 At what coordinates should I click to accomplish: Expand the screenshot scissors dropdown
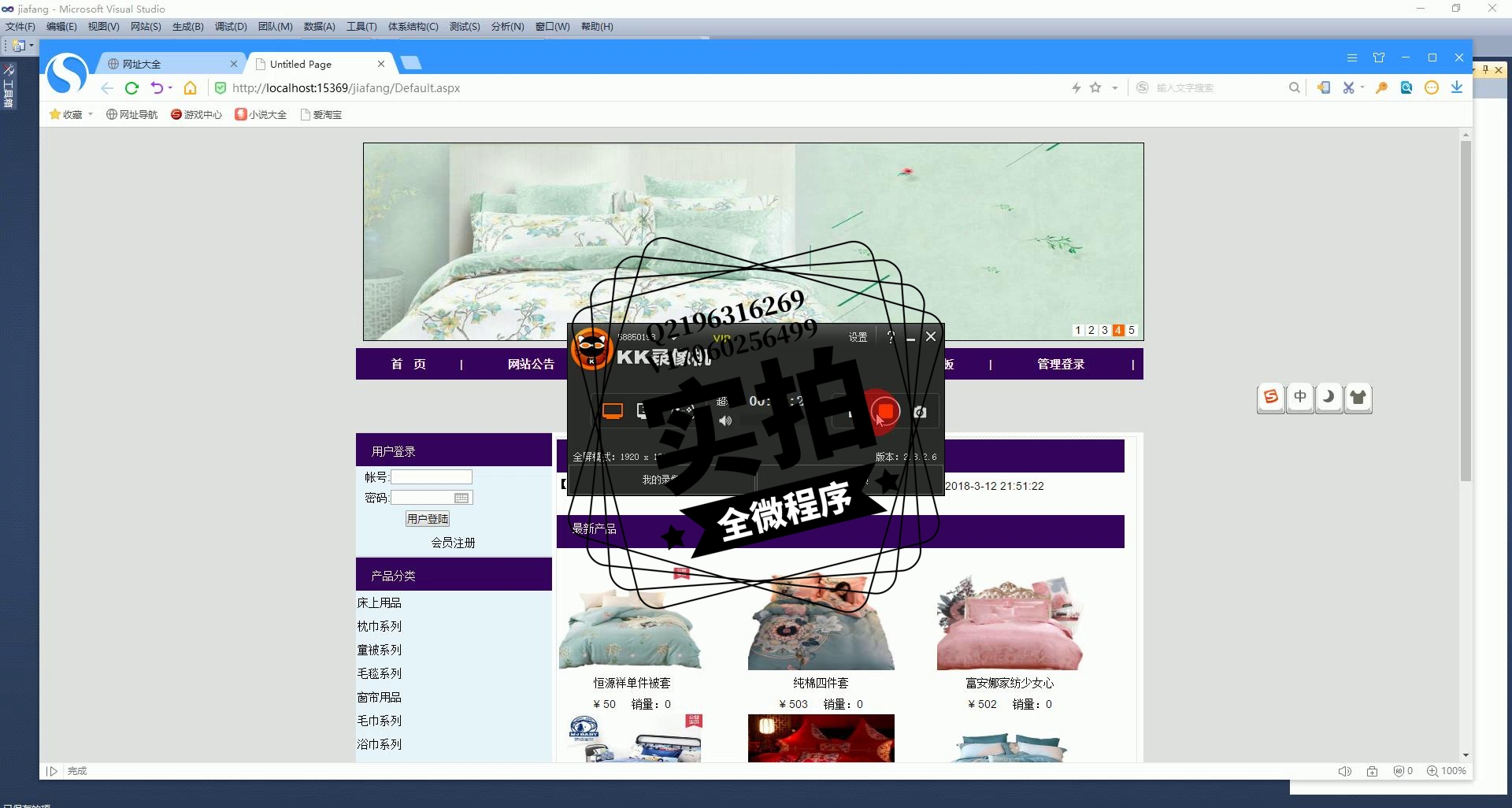(x=1362, y=87)
